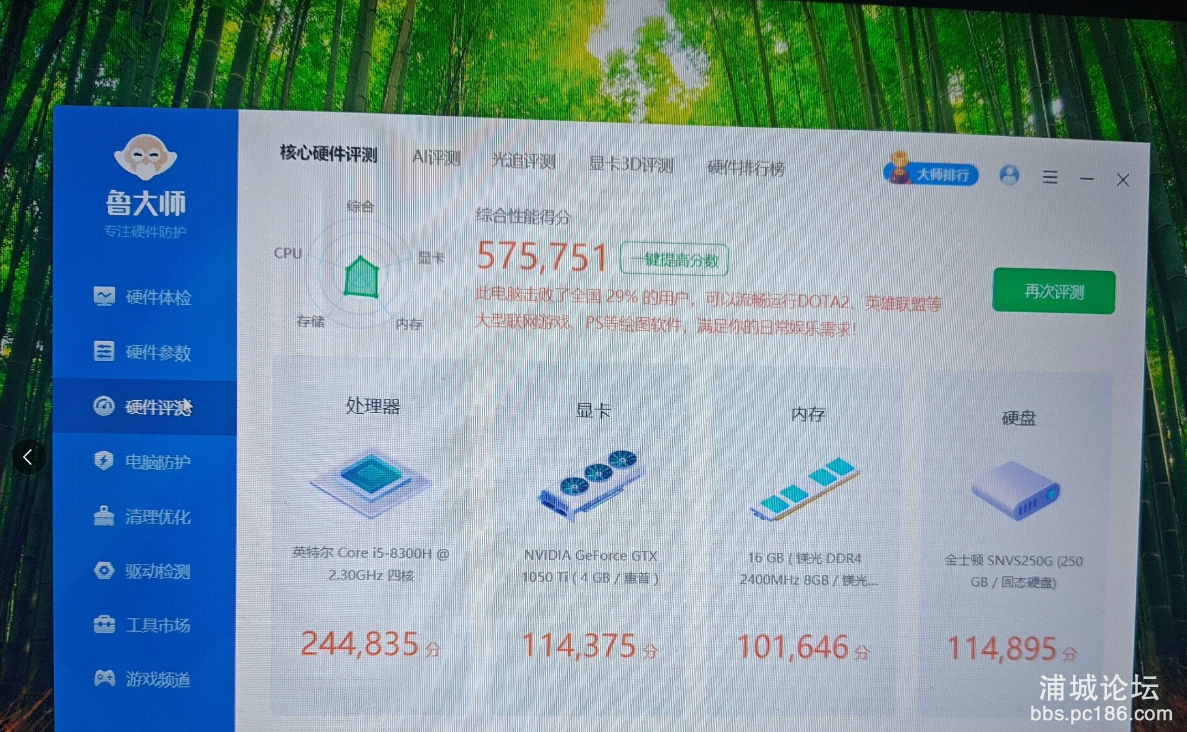1187x732 pixels.
Task: Click the green 再次评测 button
Action: click(x=1054, y=292)
